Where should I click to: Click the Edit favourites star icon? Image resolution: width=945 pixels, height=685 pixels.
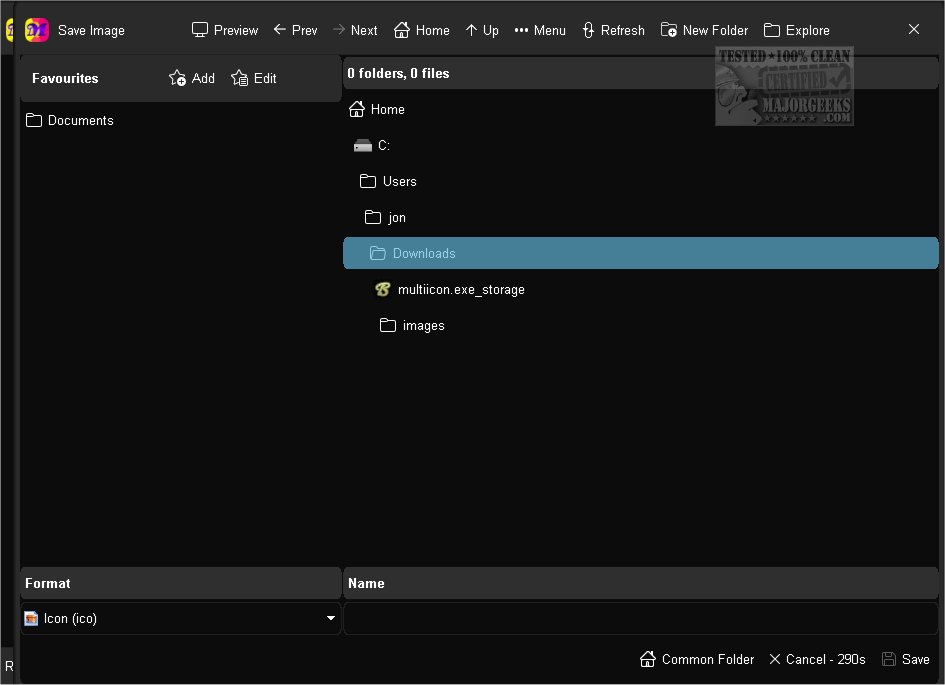tap(239, 78)
